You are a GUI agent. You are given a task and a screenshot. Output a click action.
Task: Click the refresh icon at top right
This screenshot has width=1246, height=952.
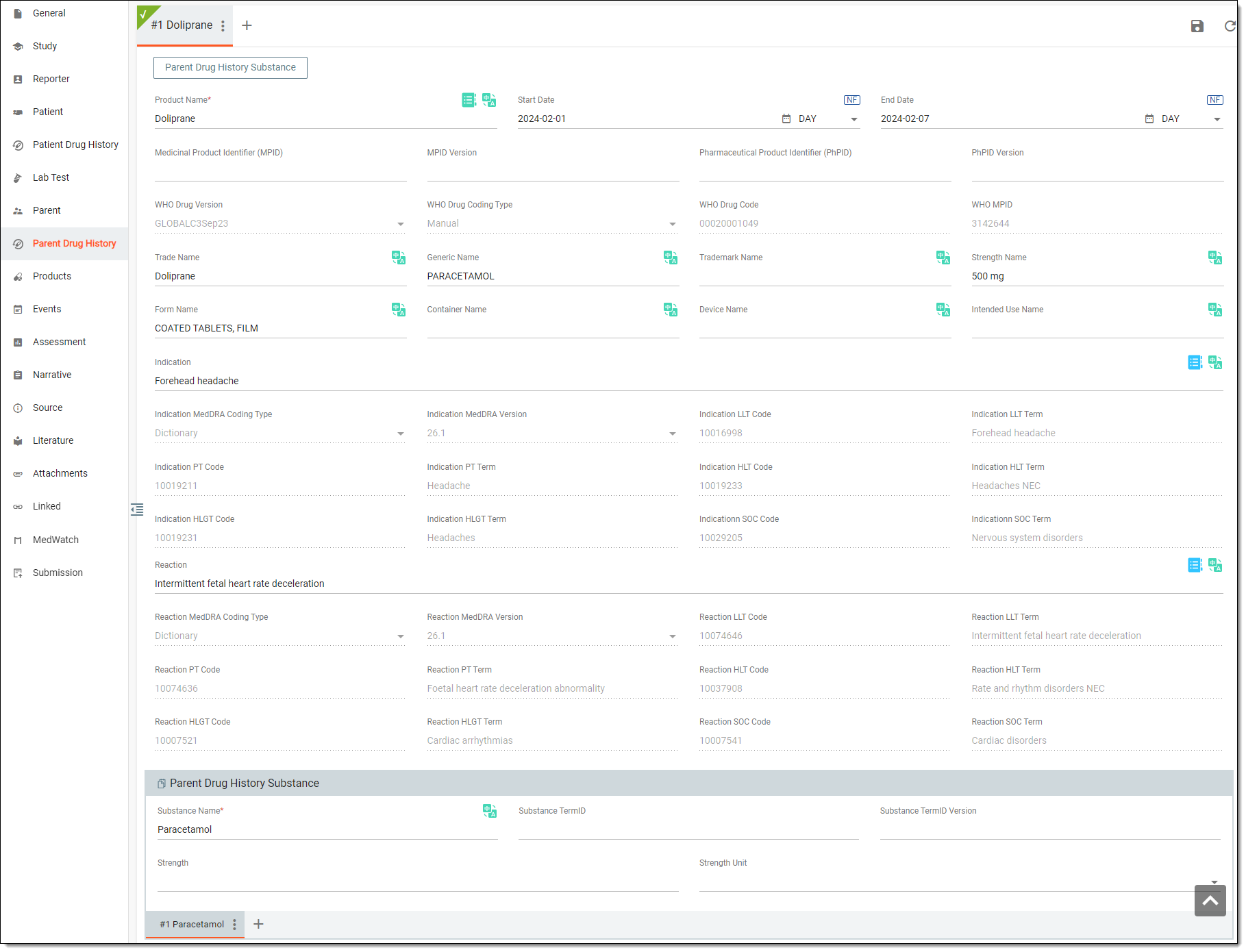(x=1230, y=26)
